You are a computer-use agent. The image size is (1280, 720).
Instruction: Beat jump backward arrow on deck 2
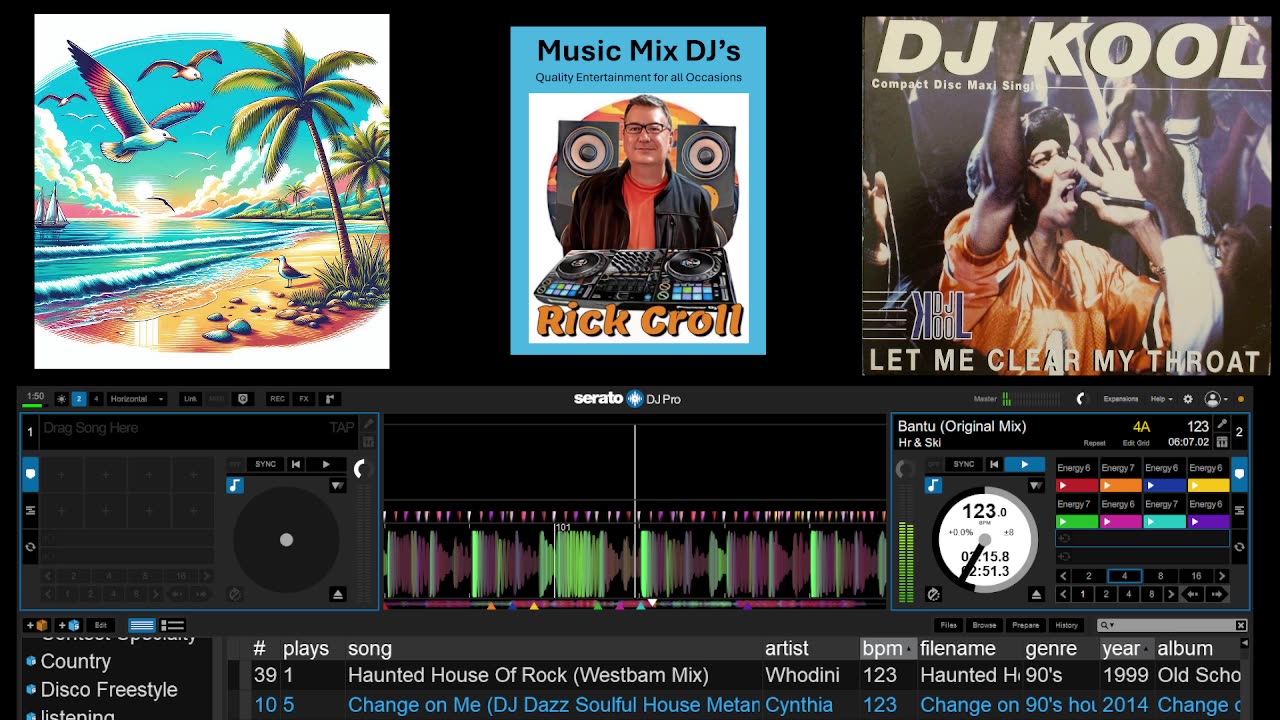1193,594
